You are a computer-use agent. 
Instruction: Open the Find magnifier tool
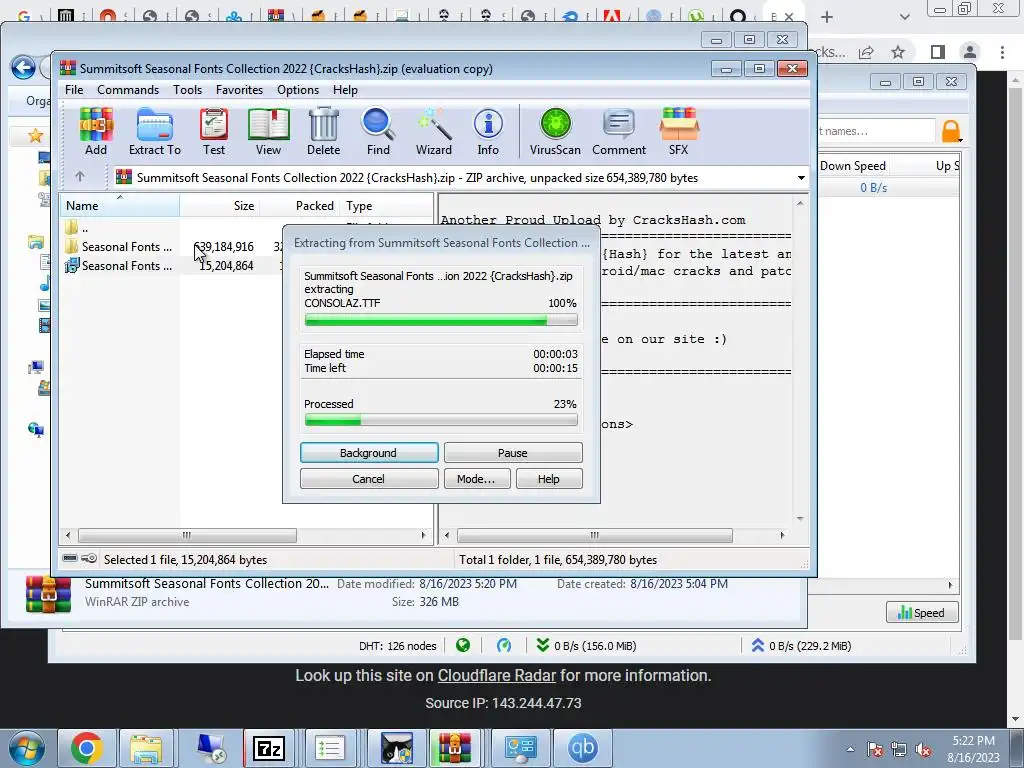tap(378, 131)
